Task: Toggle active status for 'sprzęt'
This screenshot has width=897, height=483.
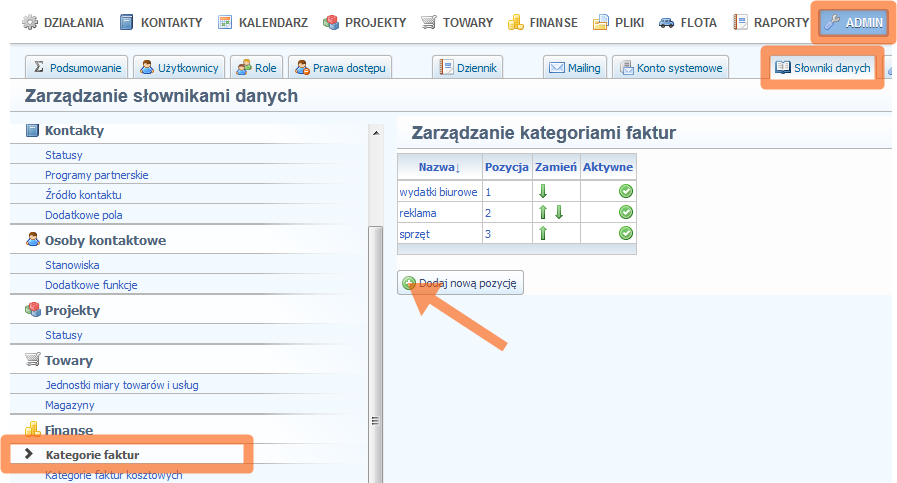Action: (x=625, y=233)
